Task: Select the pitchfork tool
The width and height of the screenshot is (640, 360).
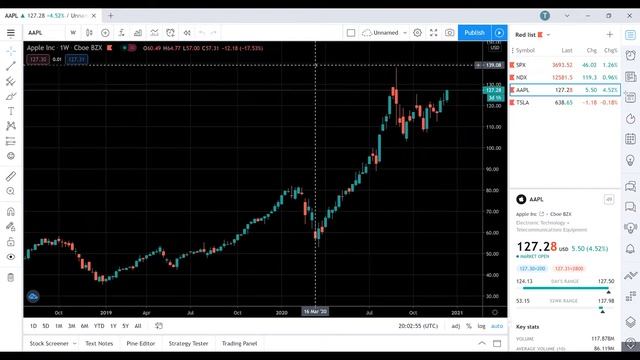Action: pyautogui.click(x=11, y=81)
